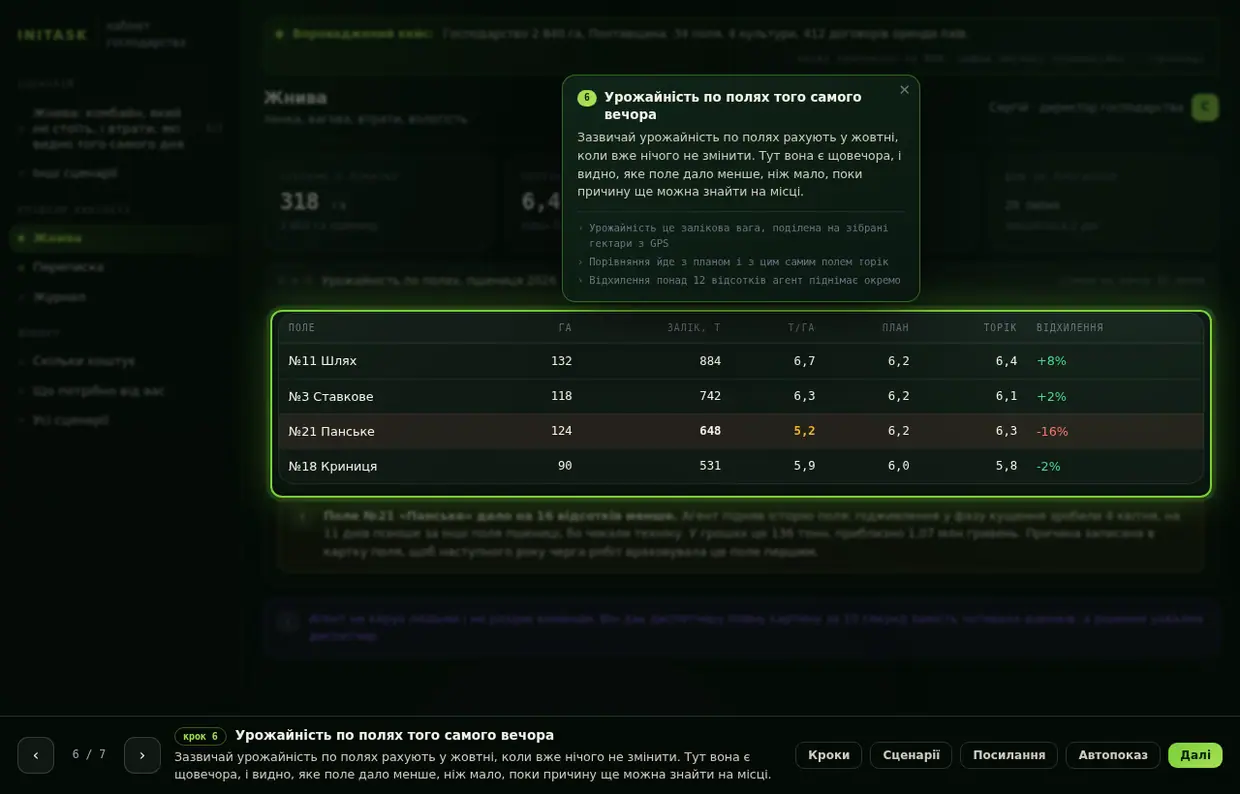Click the +2% deviation value
This screenshot has width=1240, height=794.
pyautogui.click(x=1051, y=396)
